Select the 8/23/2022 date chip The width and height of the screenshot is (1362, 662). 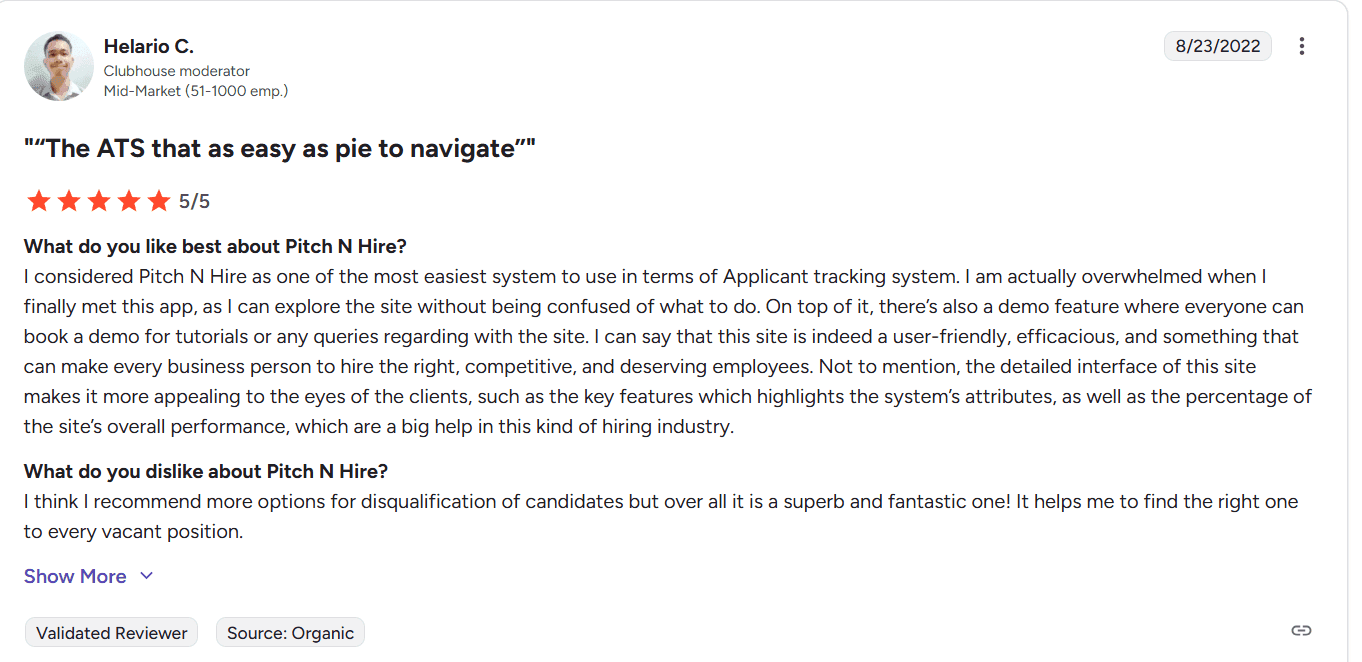tap(1217, 46)
